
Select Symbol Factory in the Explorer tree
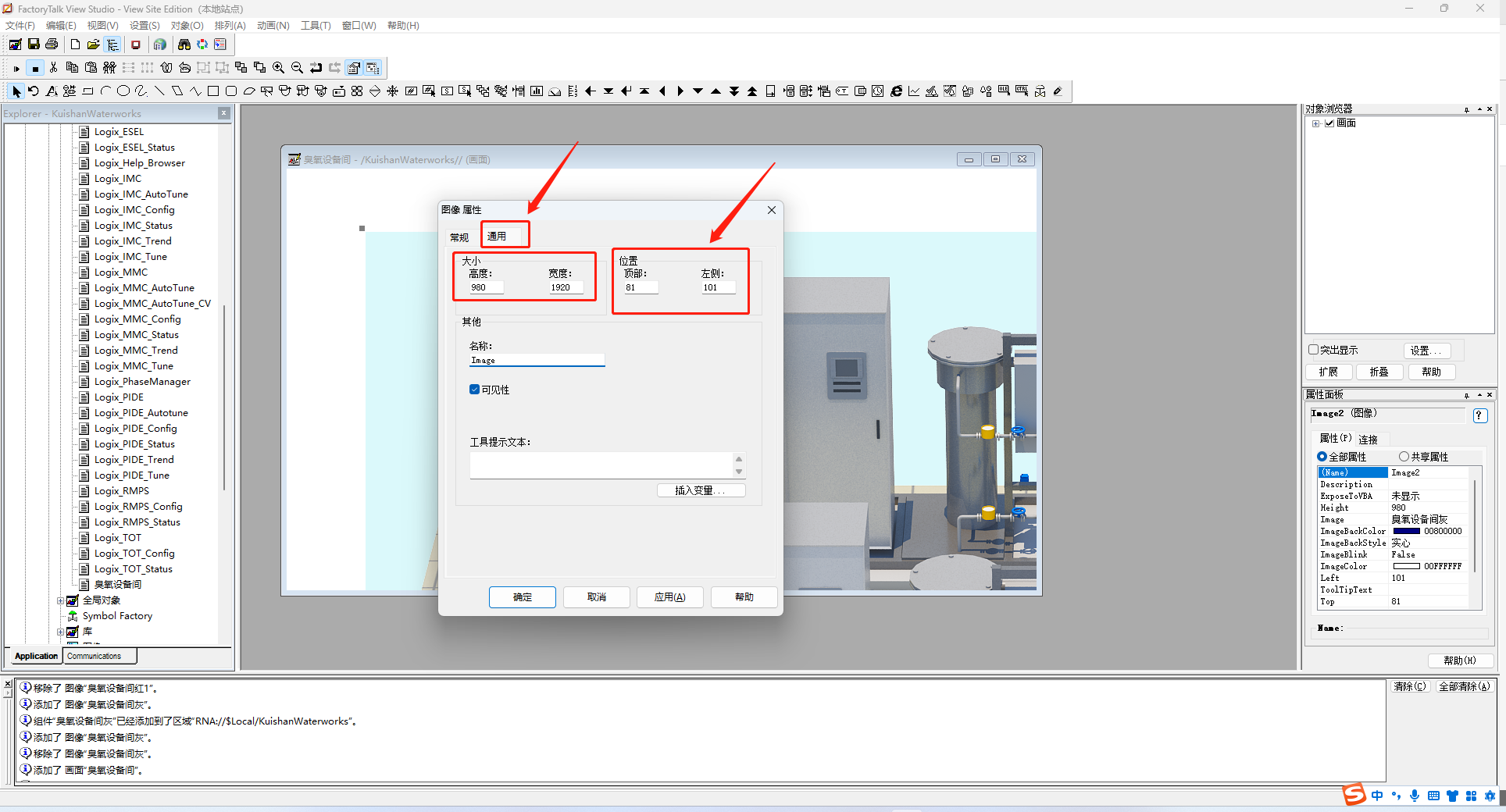(x=117, y=616)
